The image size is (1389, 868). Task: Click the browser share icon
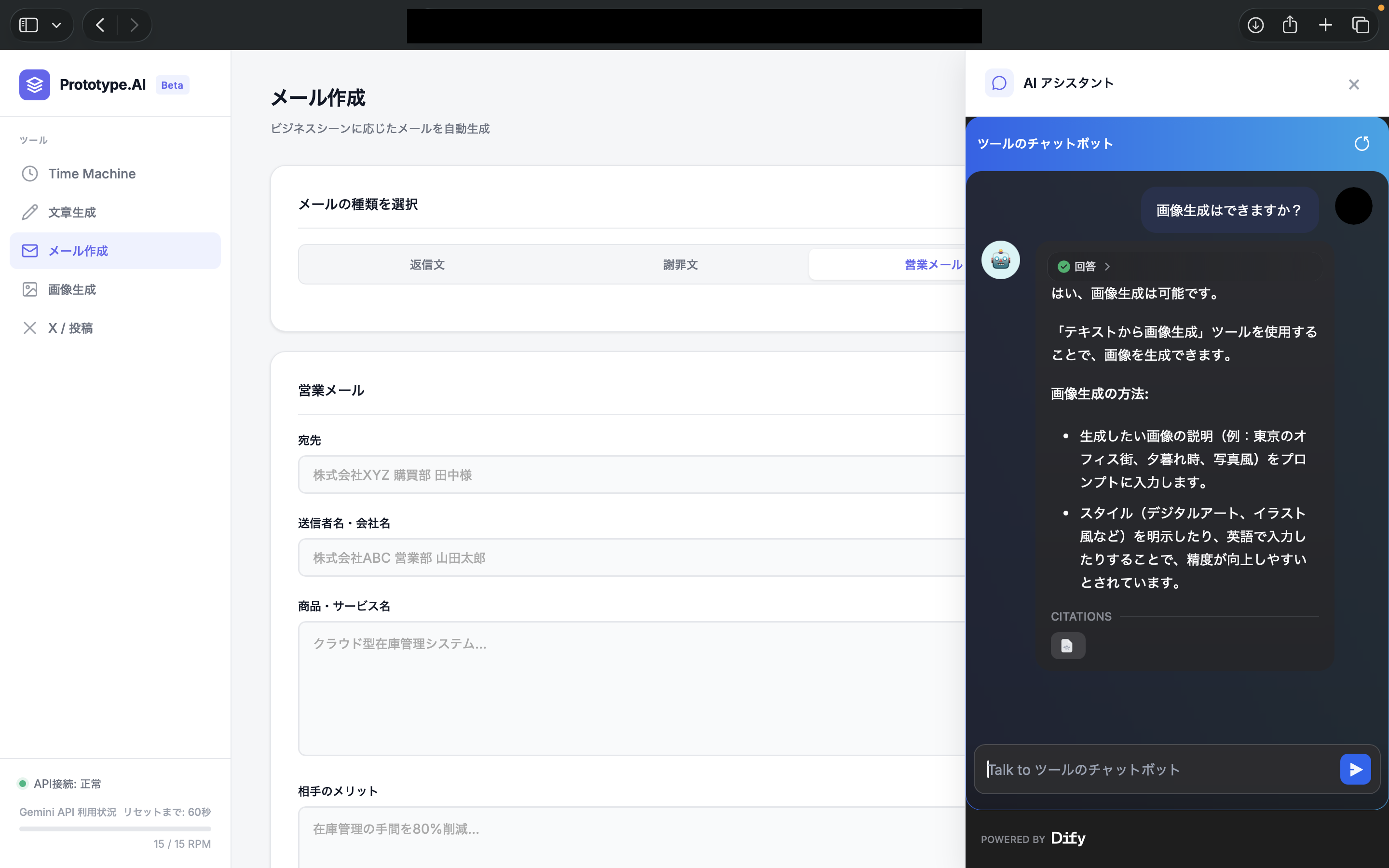[x=1290, y=25]
